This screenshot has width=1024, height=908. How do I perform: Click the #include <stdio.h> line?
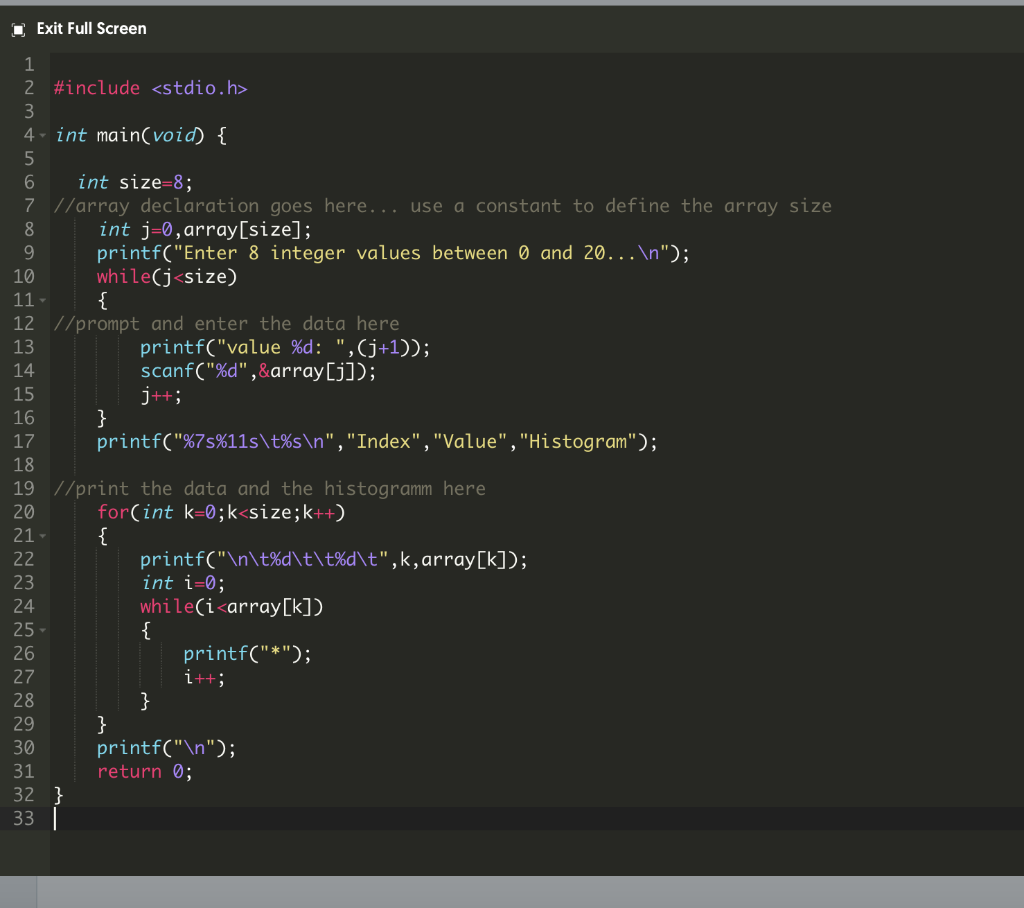151,88
